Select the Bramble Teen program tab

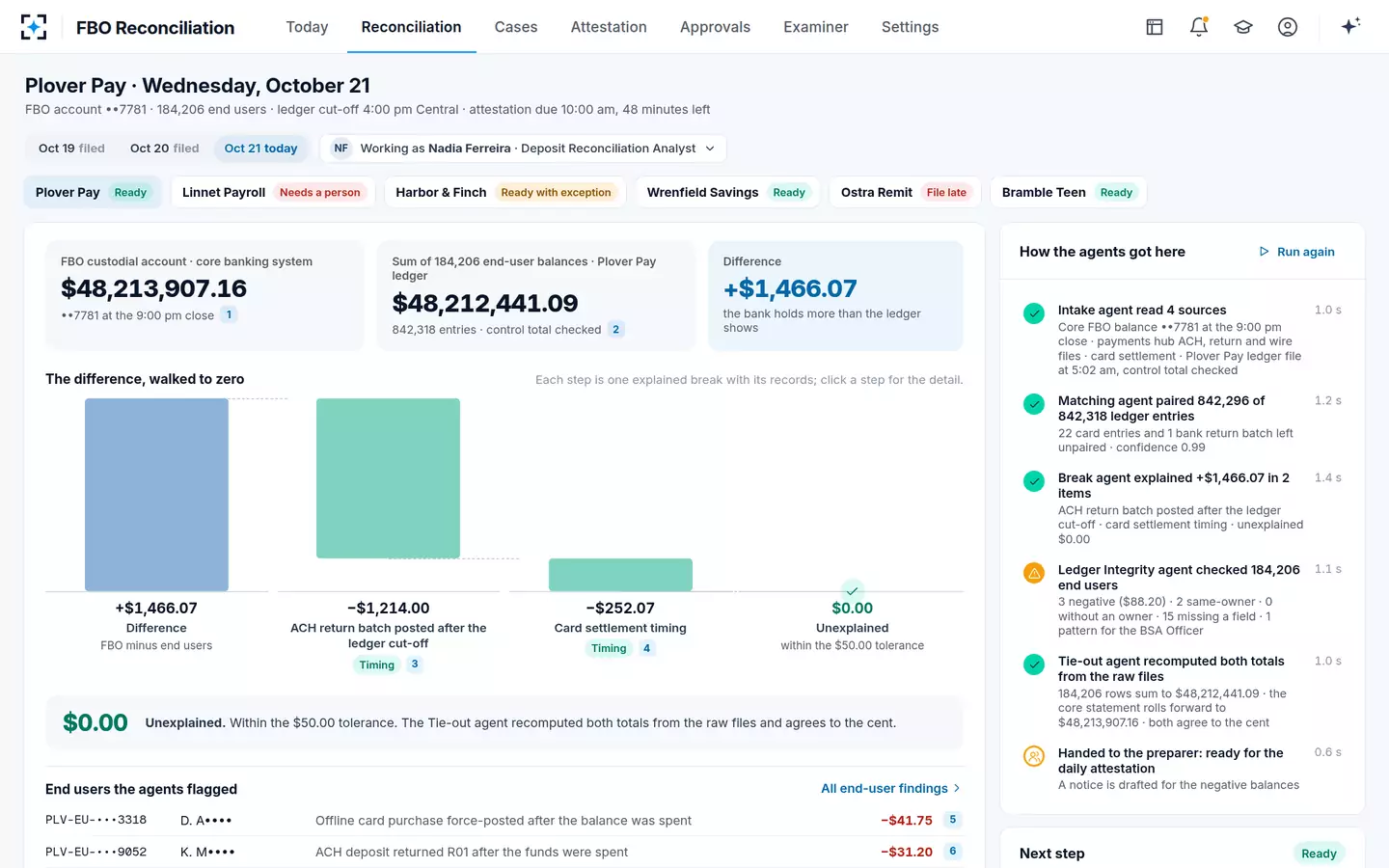1069,192
